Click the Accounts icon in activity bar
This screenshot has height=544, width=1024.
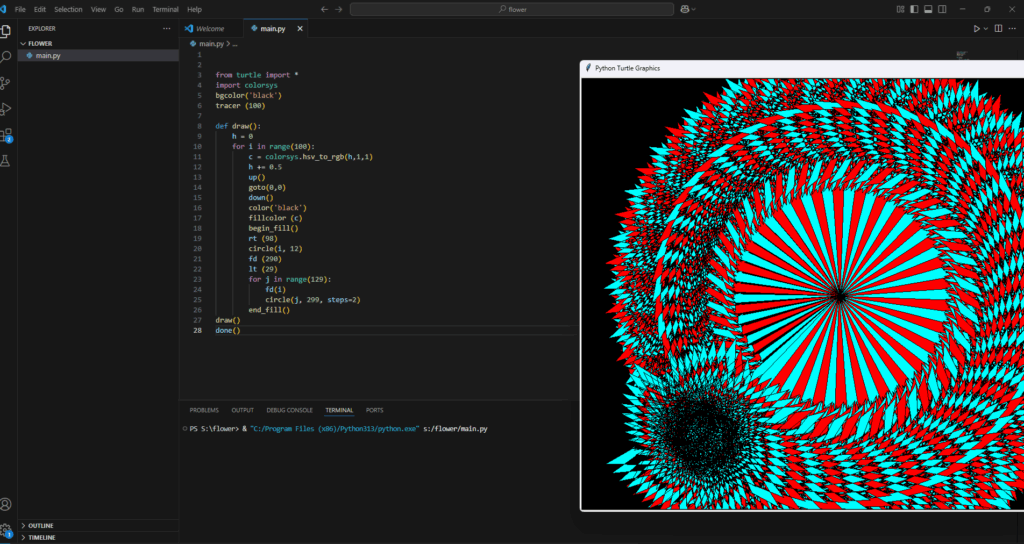point(7,505)
